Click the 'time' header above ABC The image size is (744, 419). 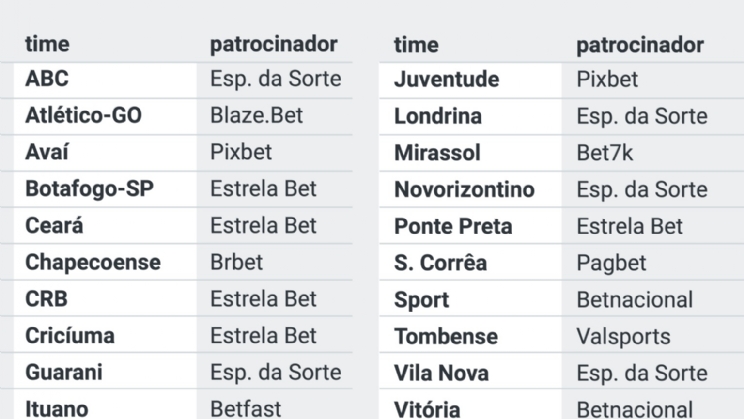click(x=47, y=44)
